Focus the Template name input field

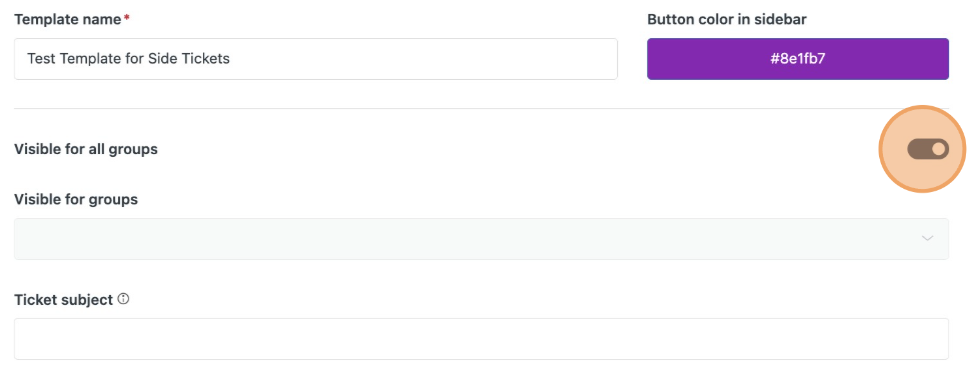(315, 59)
